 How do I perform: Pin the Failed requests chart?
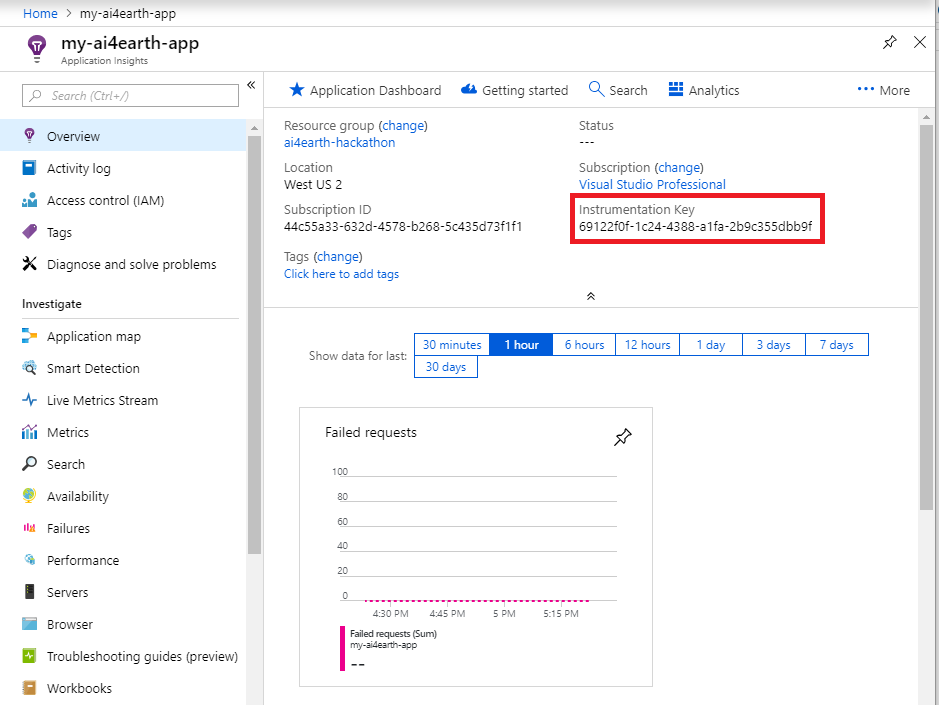coord(623,437)
